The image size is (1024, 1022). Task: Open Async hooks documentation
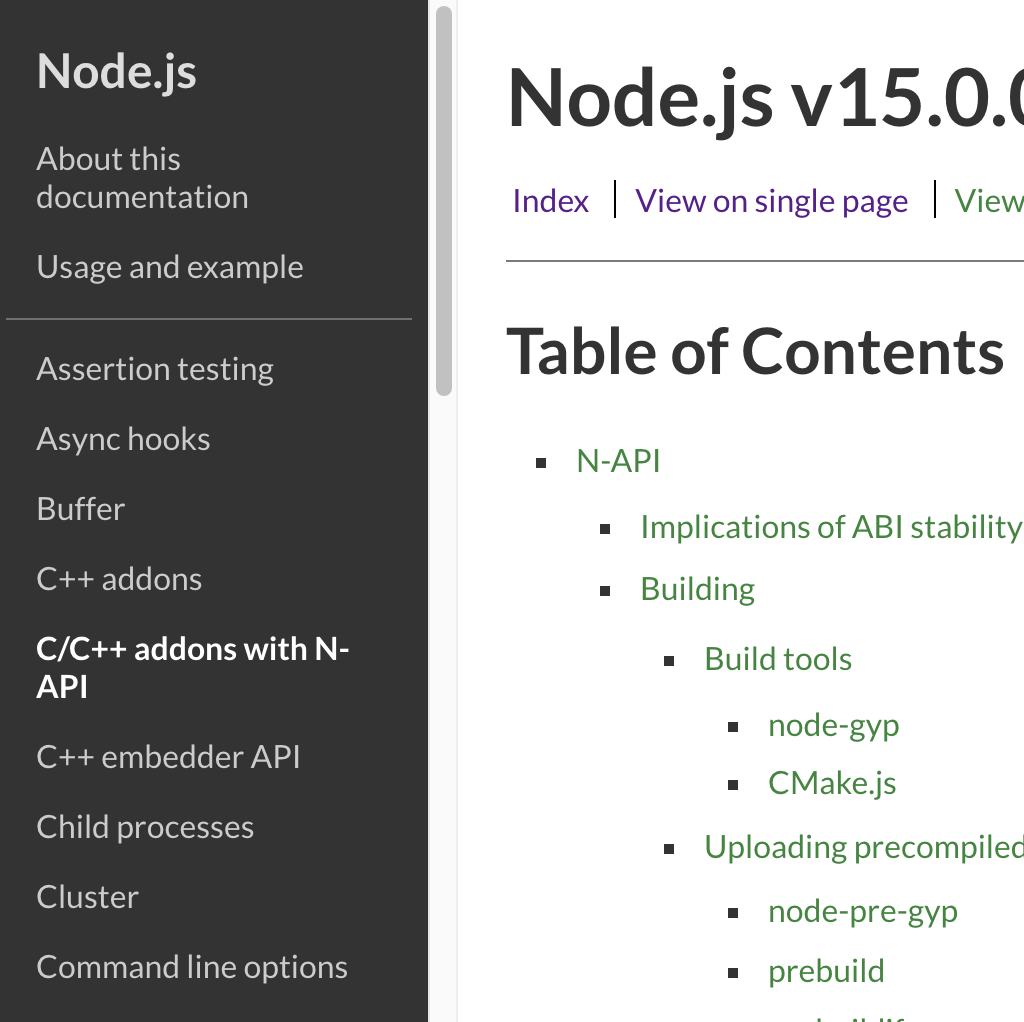click(123, 439)
